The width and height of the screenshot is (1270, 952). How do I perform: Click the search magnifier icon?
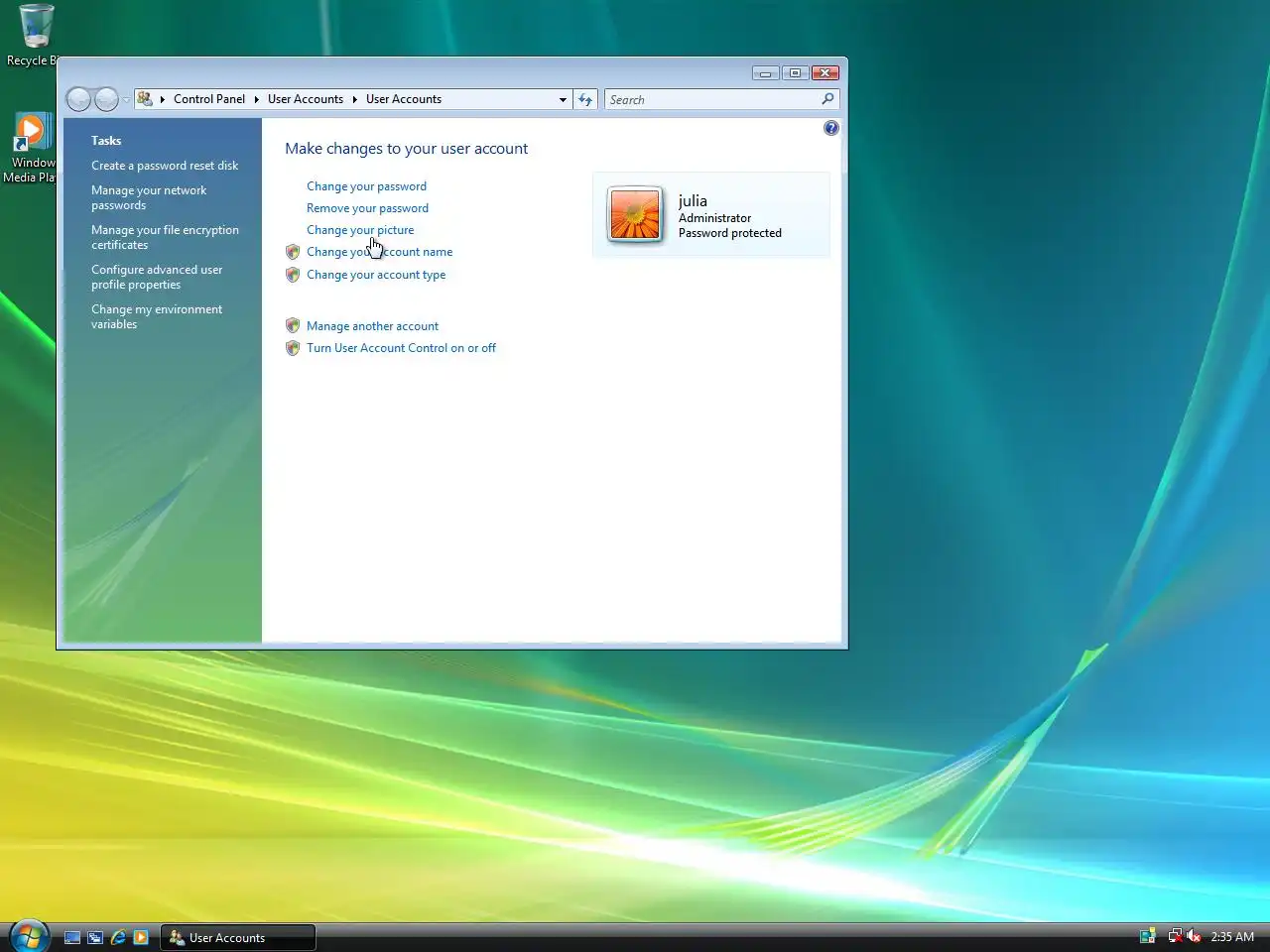click(827, 99)
